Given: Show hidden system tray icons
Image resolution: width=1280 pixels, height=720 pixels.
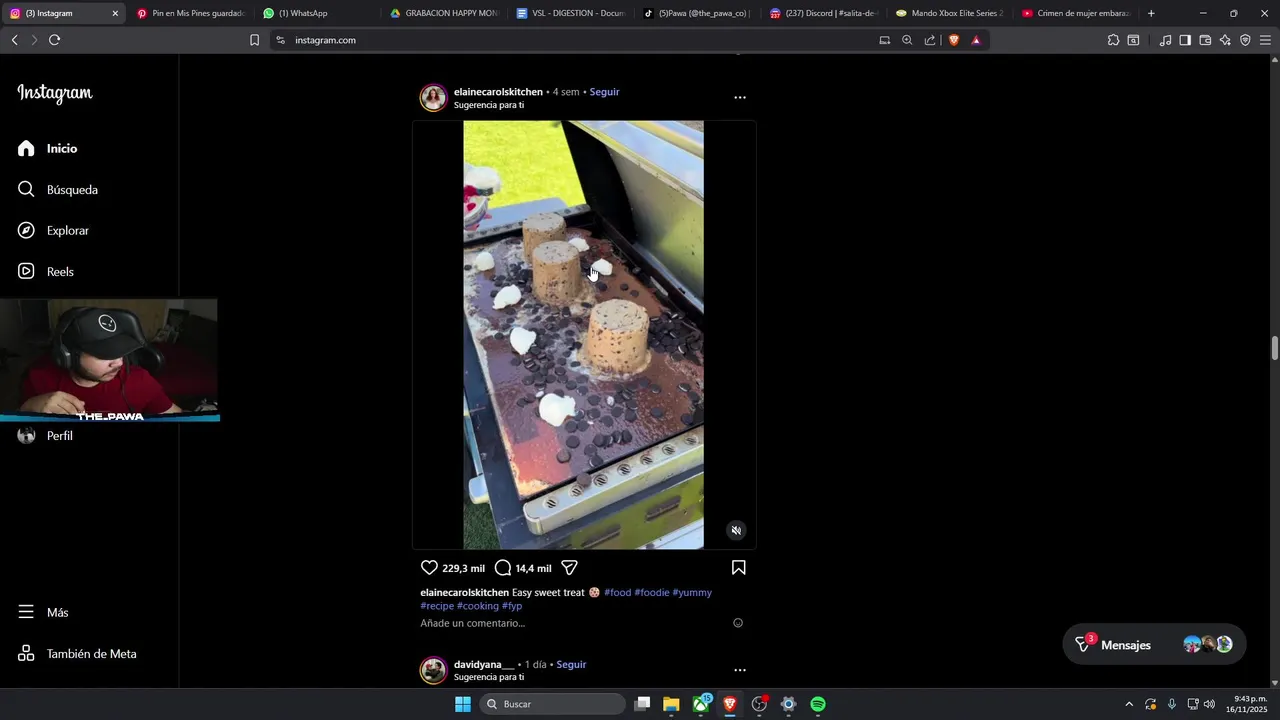Looking at the screenshot, I should pyautogui.click(x=1129, y=704).
